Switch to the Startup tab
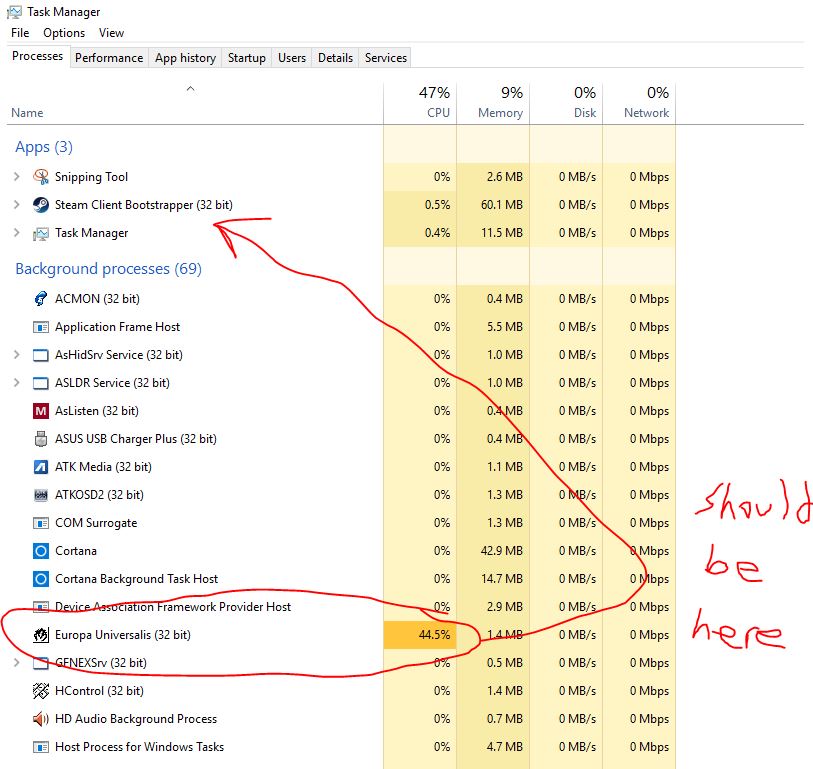This screenshot has height=769, width=813. 247,58
